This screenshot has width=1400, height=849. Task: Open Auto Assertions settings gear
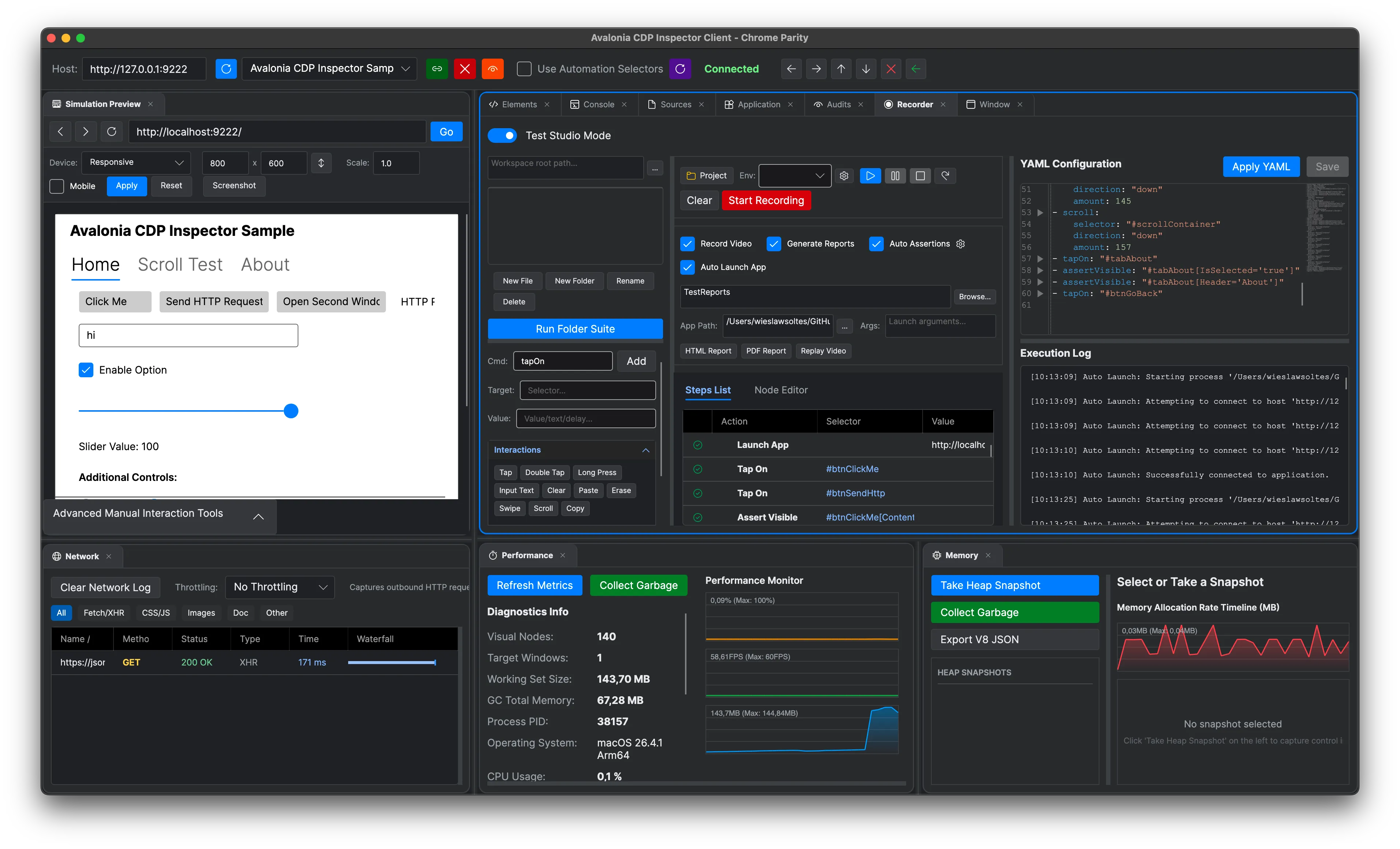click(960, 244)
